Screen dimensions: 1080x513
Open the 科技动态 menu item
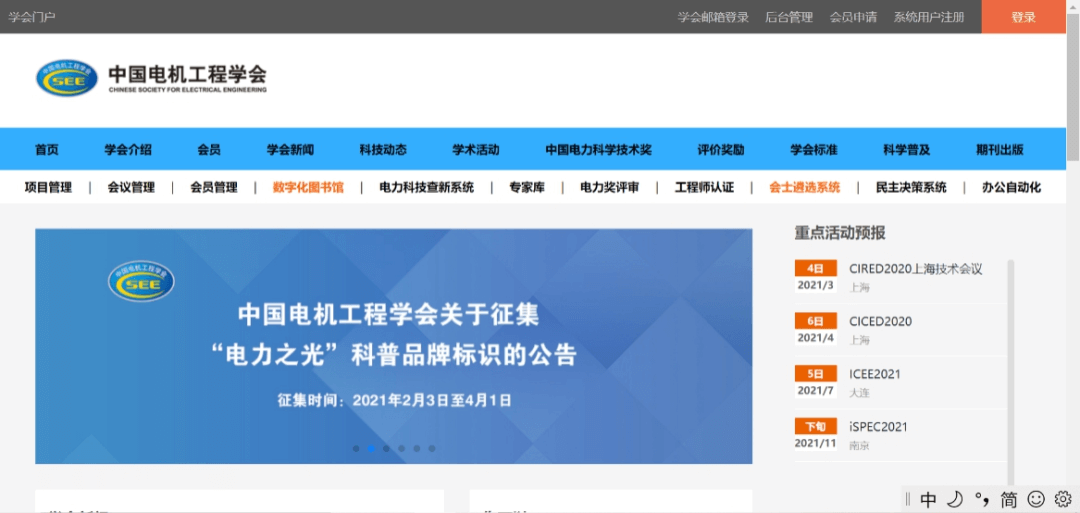point(383,149)
